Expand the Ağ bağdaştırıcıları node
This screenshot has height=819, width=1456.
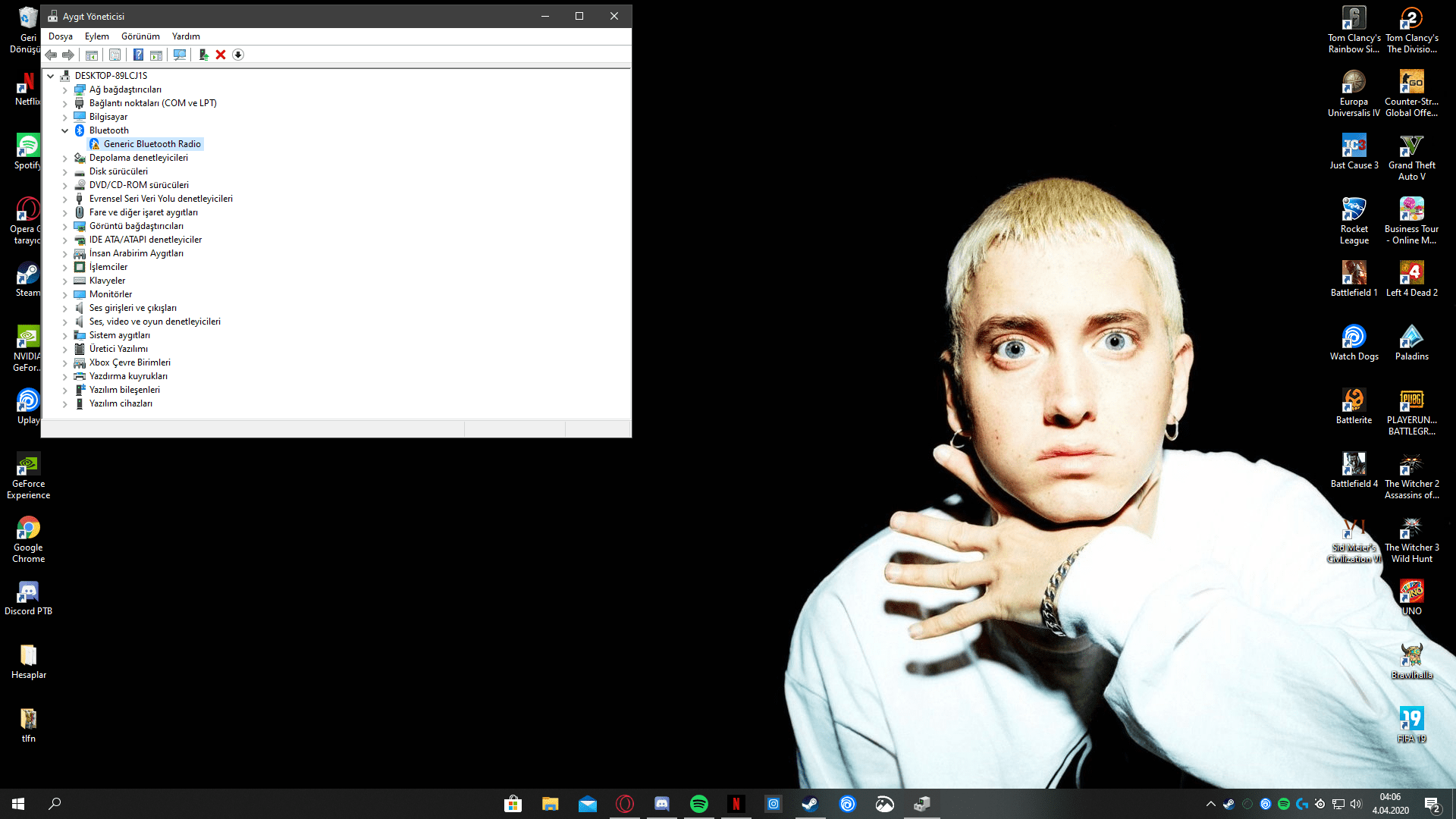pos(65,89)
